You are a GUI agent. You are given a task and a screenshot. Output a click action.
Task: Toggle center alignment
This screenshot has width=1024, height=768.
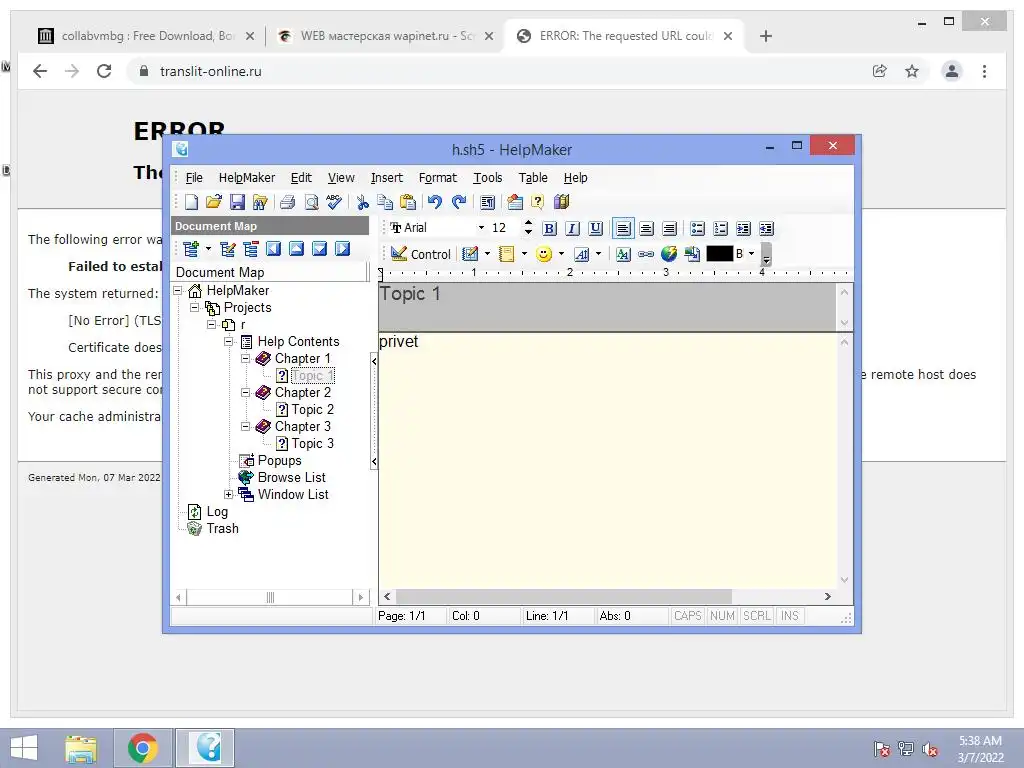(646, 229)
